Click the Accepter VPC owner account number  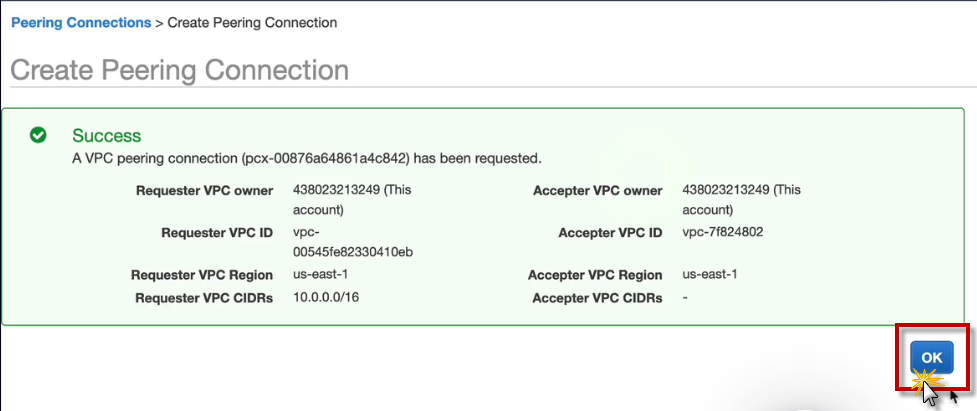pos(726,190)
